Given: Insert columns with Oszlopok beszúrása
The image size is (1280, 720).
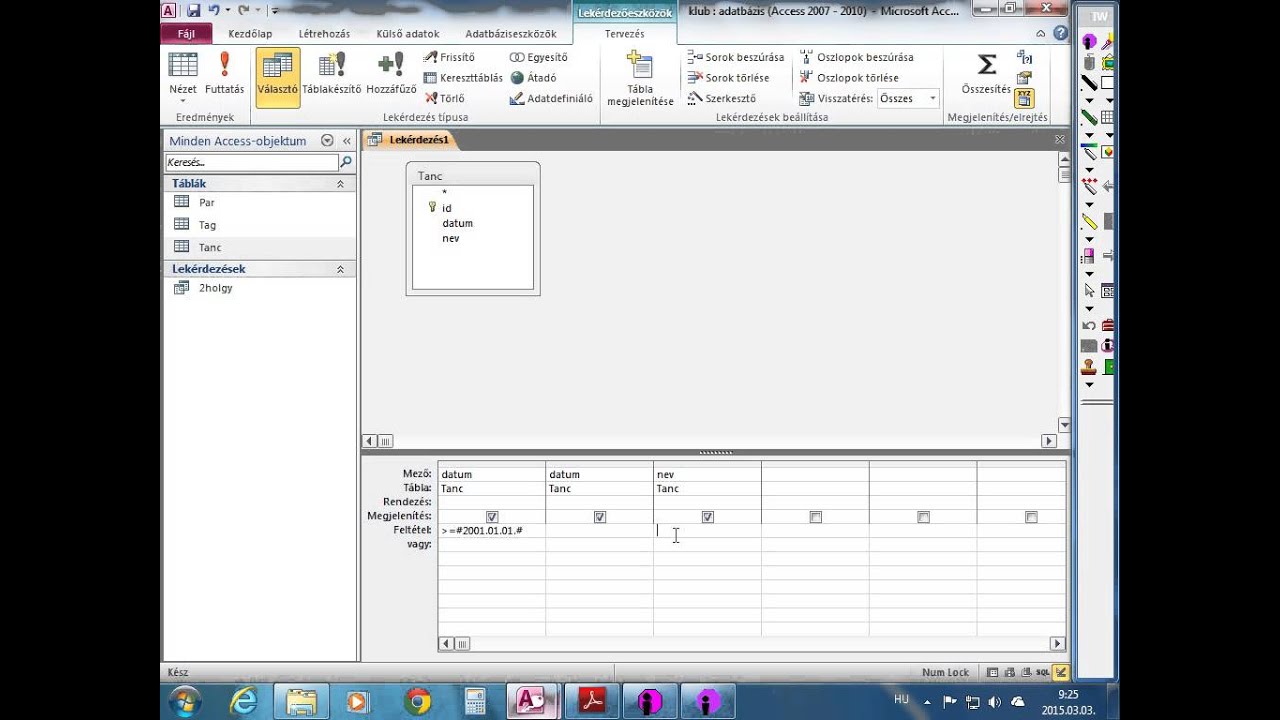Looking at the screenshot, I should [x=856, y=57].
